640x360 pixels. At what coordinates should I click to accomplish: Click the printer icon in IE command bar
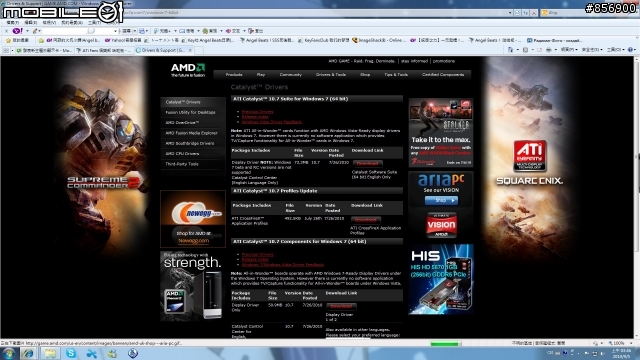click(548, 50)
